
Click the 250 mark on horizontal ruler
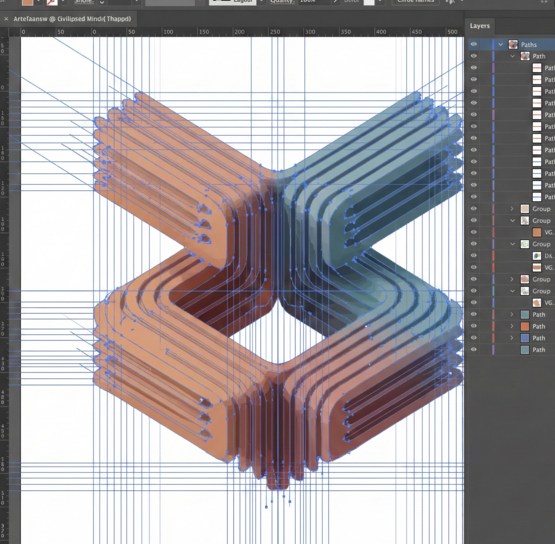pos(275,32)
